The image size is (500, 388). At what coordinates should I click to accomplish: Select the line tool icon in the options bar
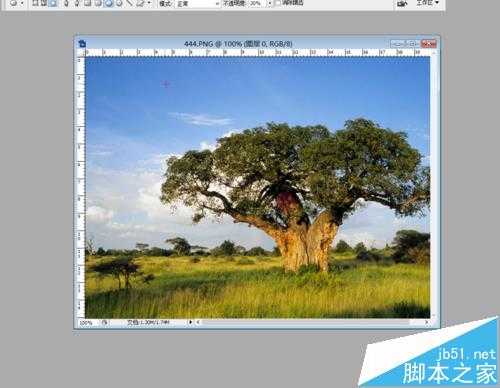pyautogui.click(x=130, y=3)
